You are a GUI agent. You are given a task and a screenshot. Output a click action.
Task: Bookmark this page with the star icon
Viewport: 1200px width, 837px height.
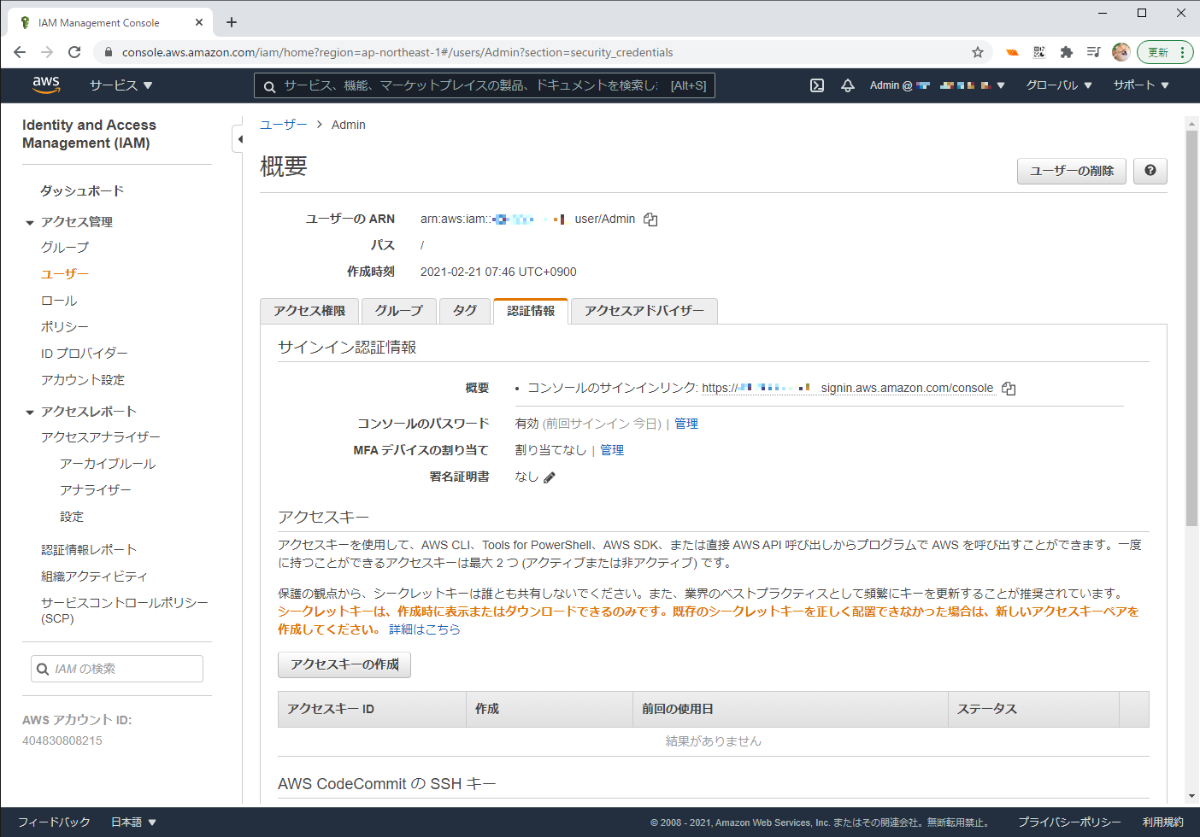click(x=978, y=52)
